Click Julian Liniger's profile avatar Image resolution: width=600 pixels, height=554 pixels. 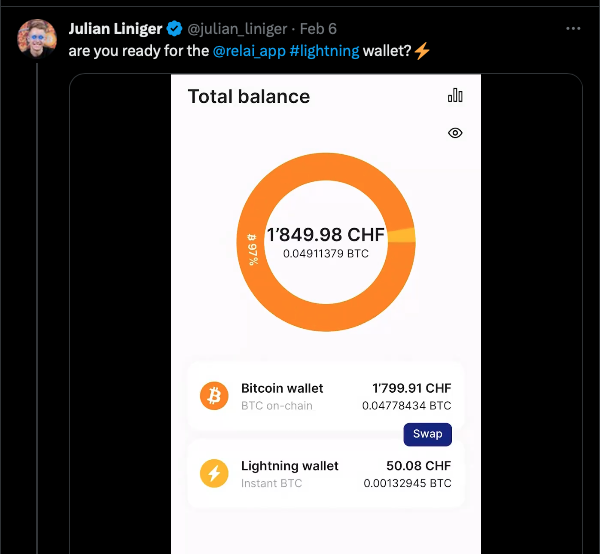coord(37,38)
